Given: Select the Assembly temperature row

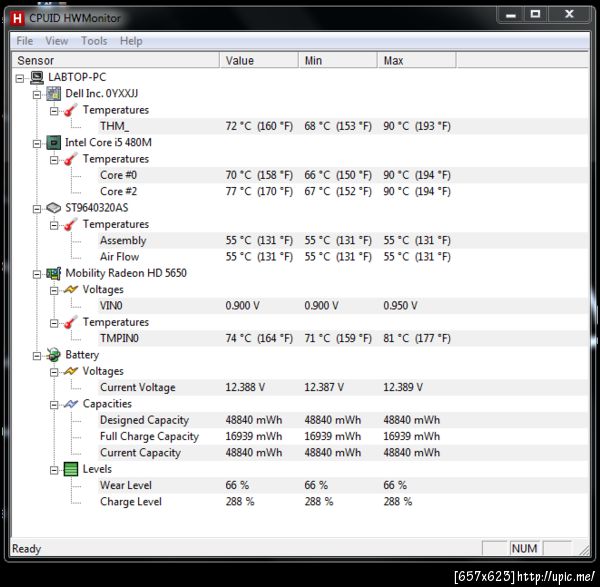Looking at the screenshot, I should point(342,240).
